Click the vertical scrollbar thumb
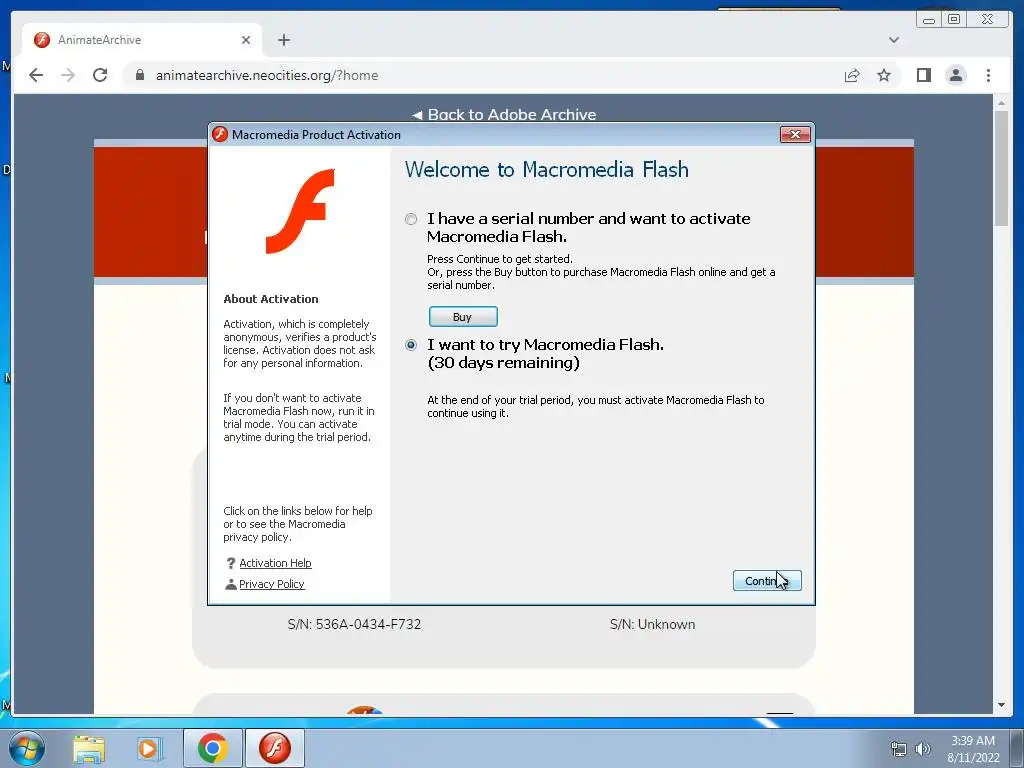Screen dimensions: 1024x768 (1001, 168)
